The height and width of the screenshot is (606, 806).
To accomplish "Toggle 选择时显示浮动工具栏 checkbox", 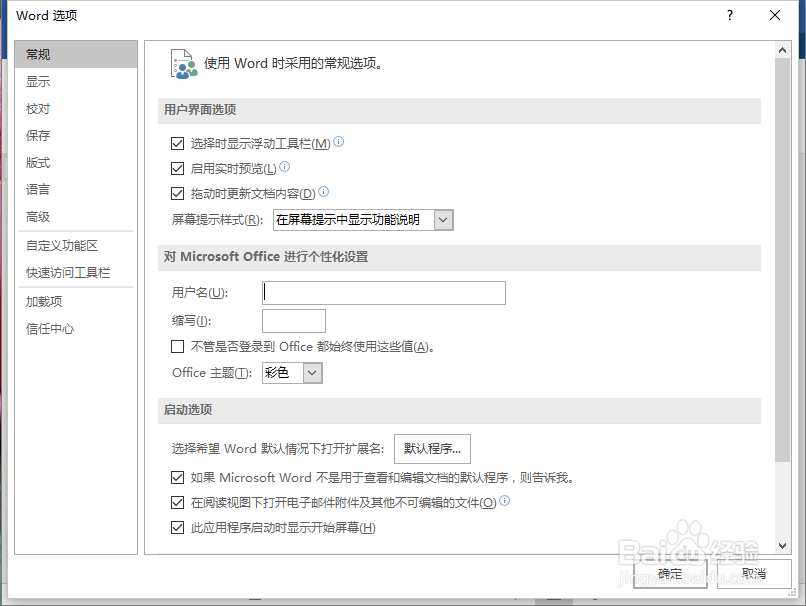I will point(177,143).
